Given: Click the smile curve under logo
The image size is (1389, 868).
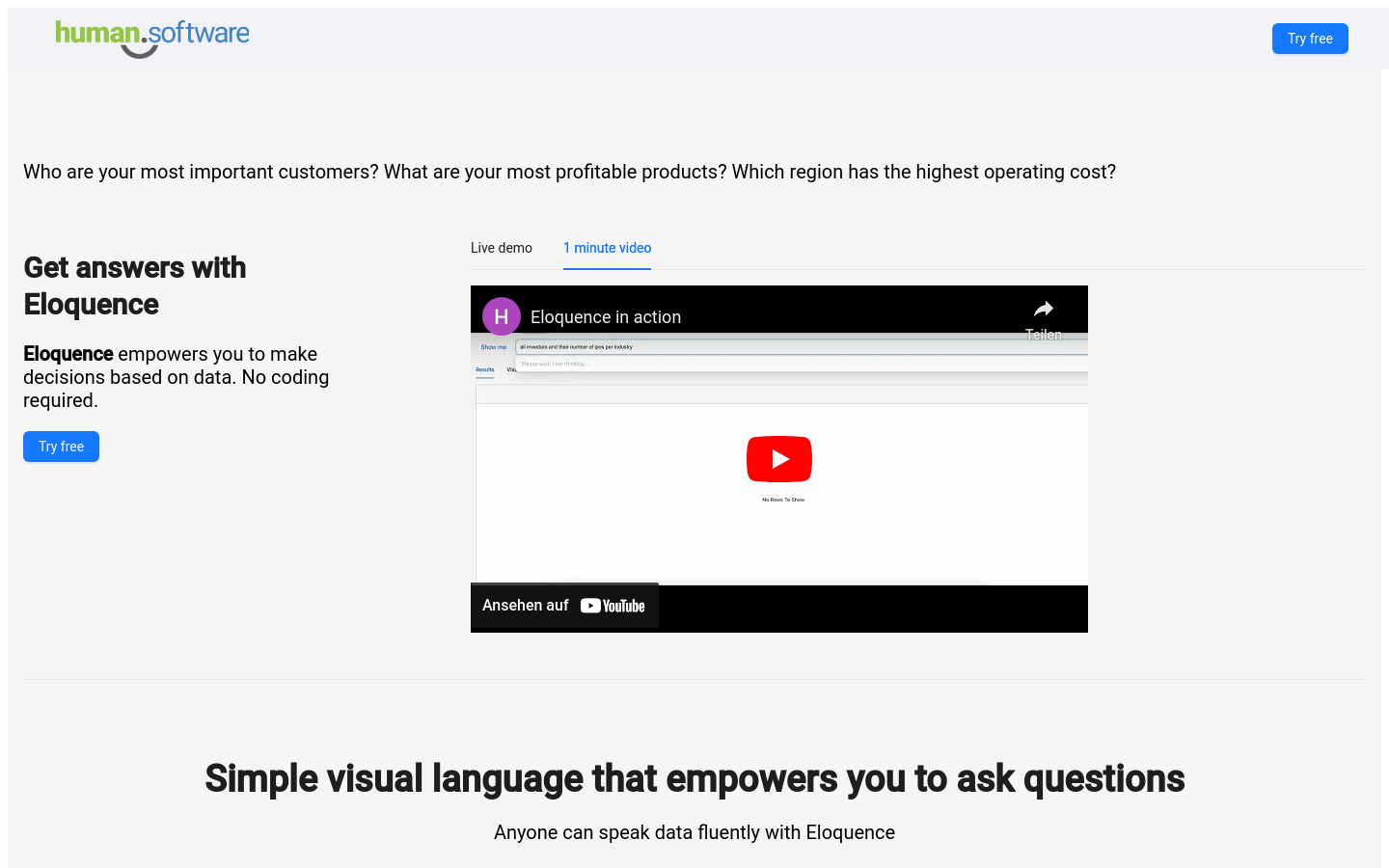Looking at the screenshot, I should pos(140,51).
